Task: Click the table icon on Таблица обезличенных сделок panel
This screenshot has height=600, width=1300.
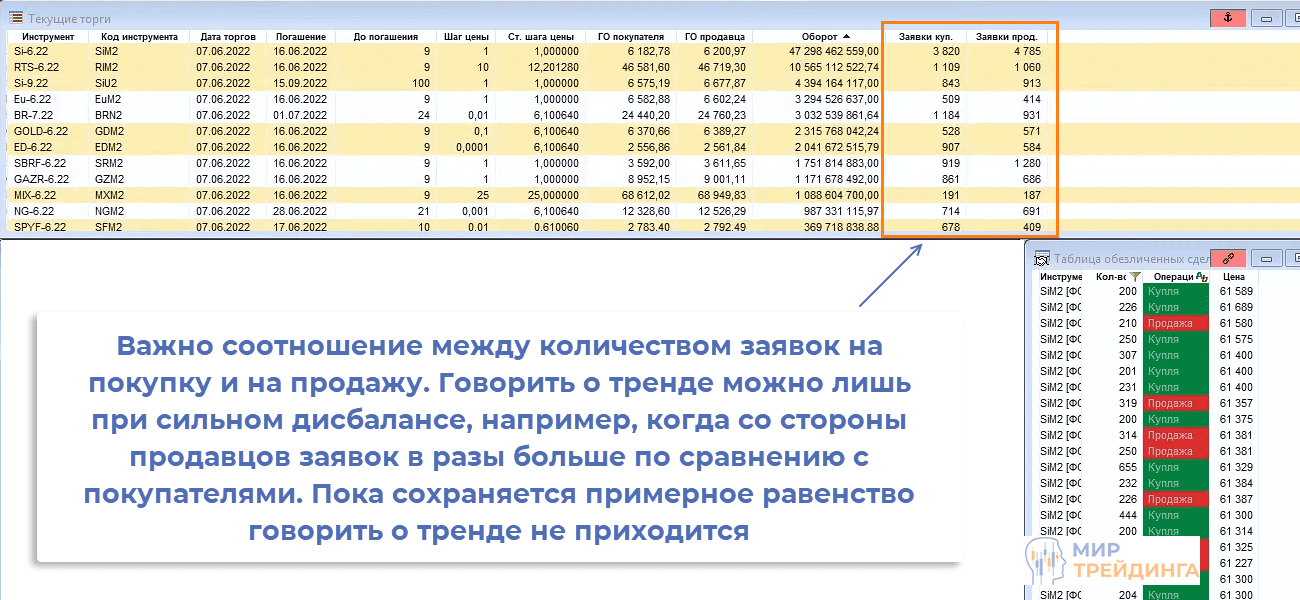Action: 1041,258
